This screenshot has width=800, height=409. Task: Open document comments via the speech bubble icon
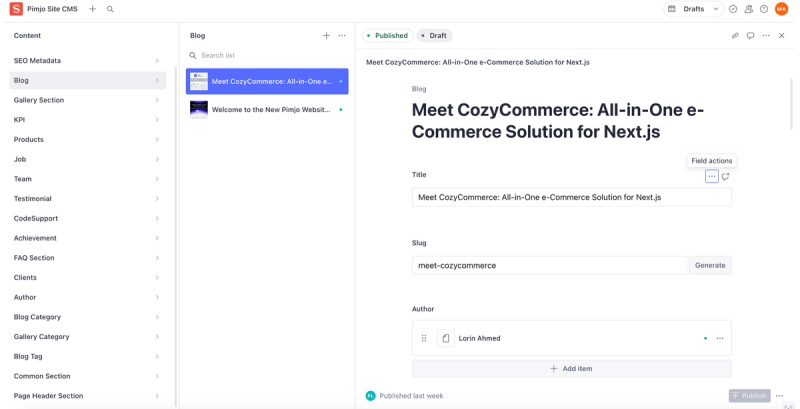pyautogui.click(x=751, y=36)
